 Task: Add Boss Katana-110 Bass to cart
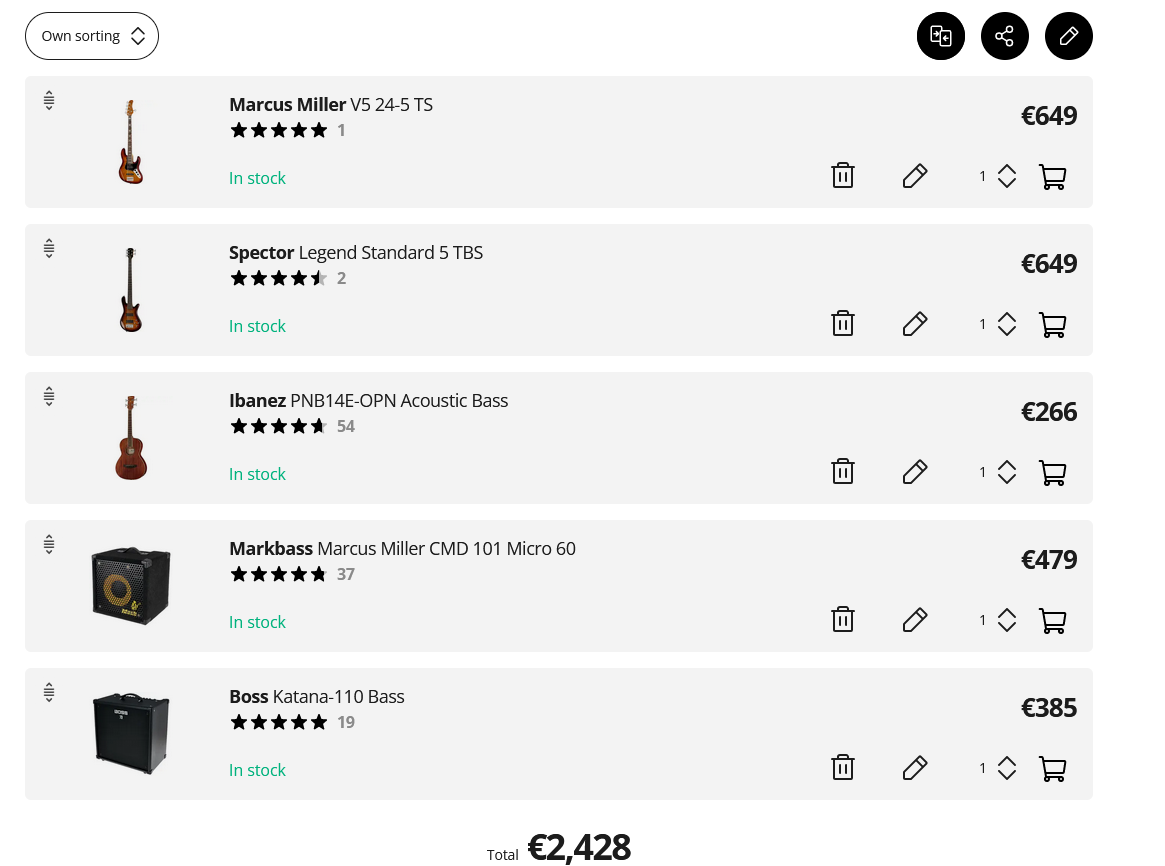click(1052, 768)
